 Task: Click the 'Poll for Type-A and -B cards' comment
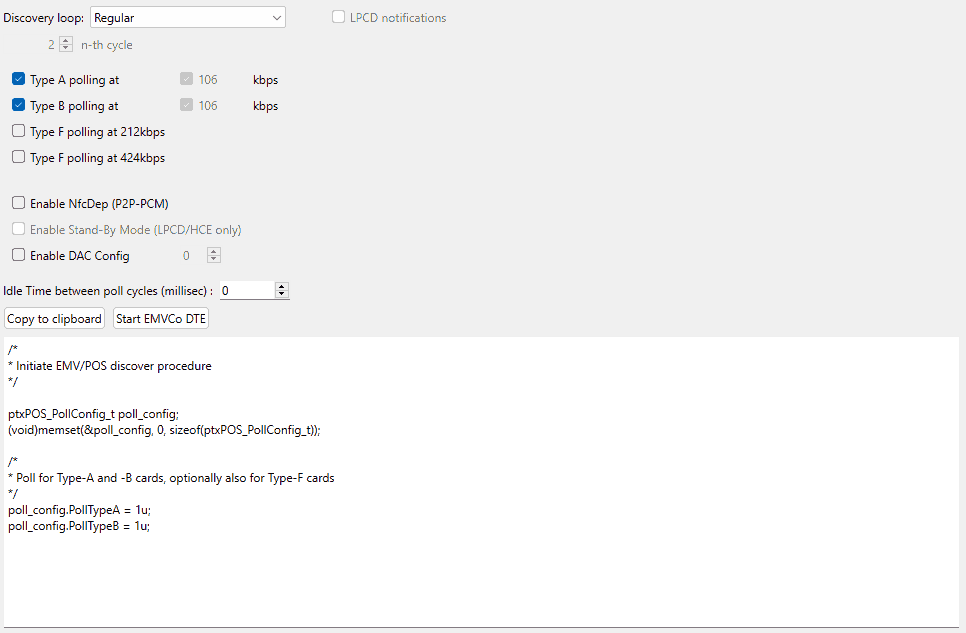pyautogui.click(x=171, y=478)
